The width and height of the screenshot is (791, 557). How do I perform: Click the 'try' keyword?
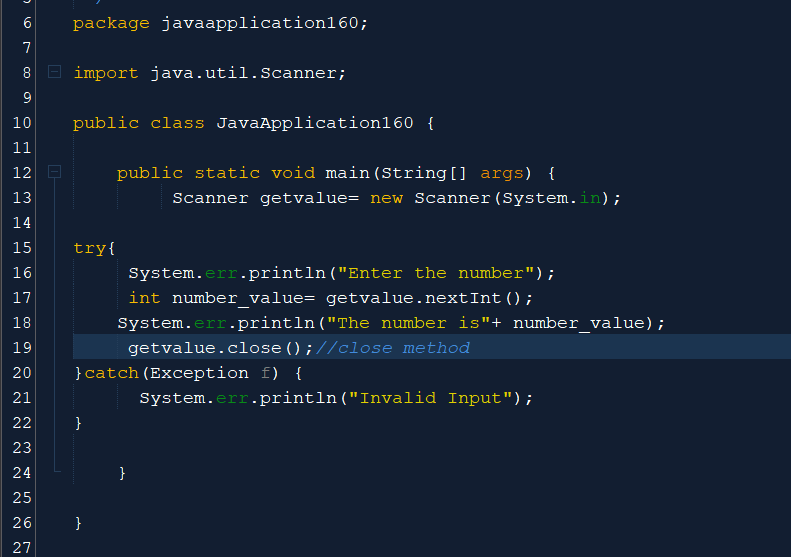[x=89, y=249]
